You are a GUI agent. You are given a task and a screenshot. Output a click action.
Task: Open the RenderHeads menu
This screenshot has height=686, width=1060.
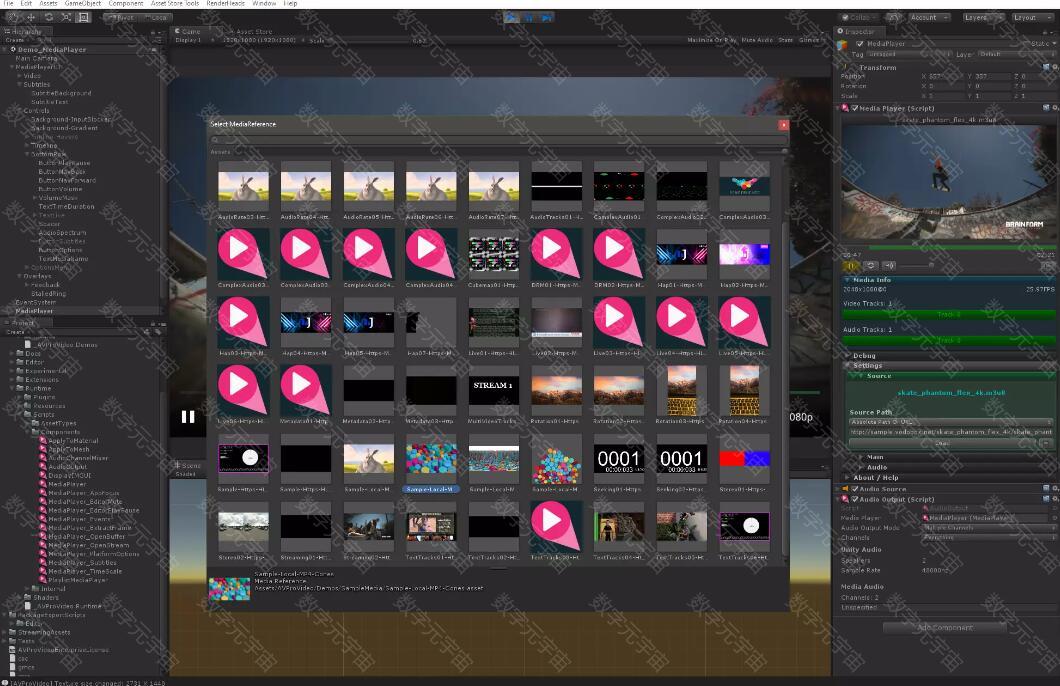pos(226,3)
